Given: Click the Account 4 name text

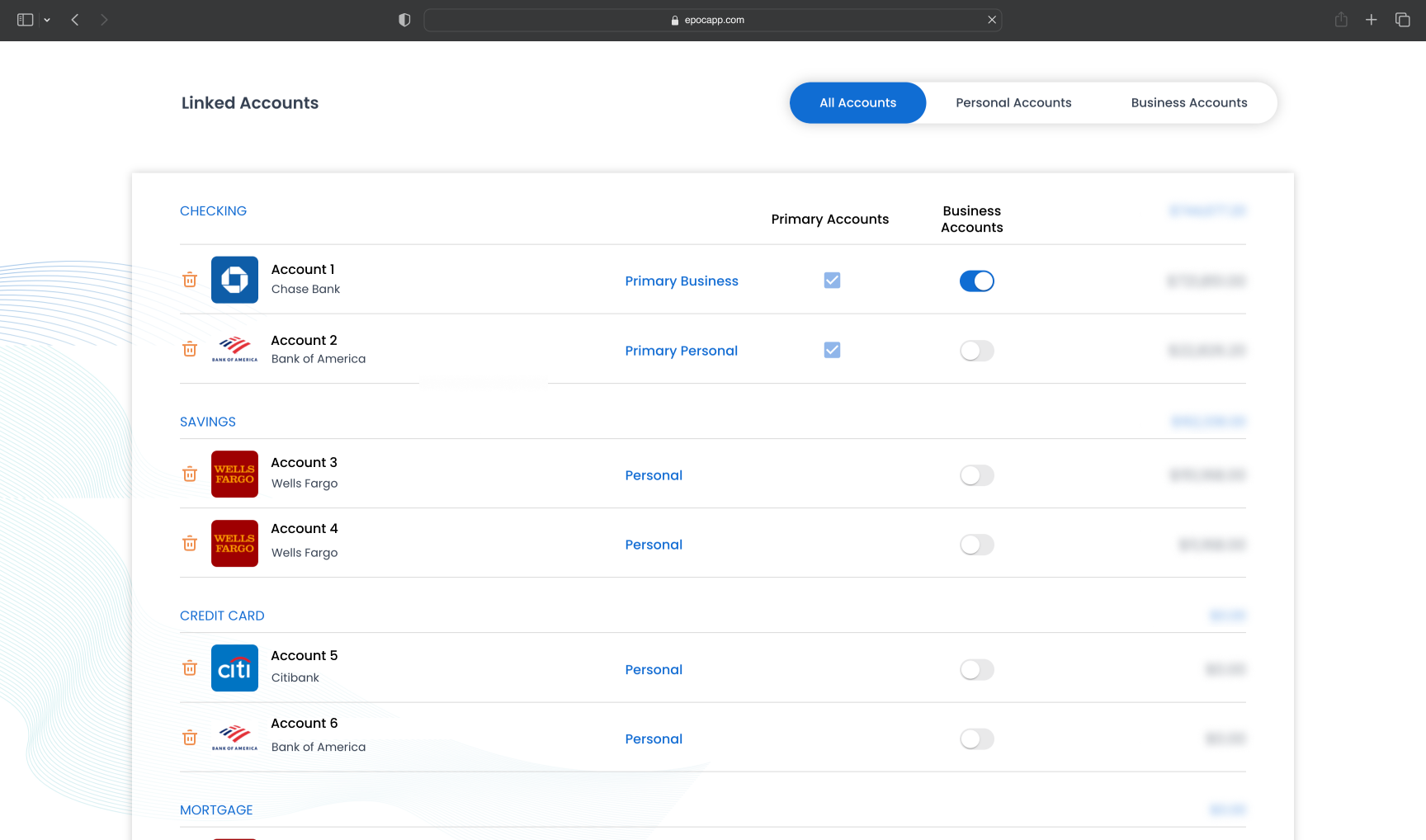Looking at the screenshot, I should (x=305, y=528).
